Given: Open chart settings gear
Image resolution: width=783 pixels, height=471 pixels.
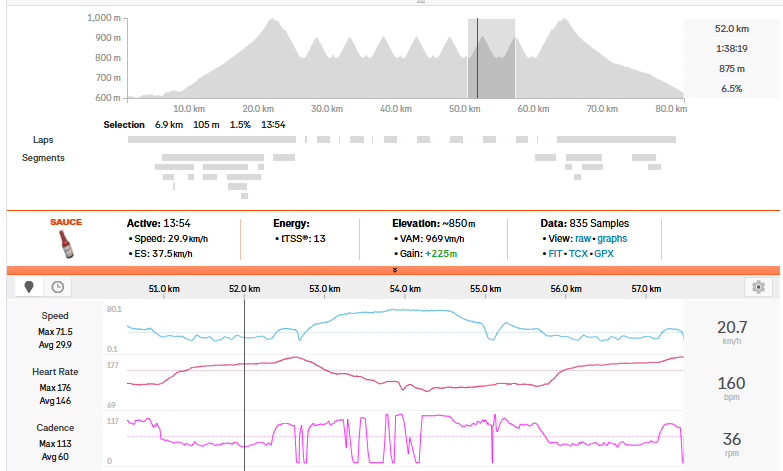Looking at the screenshot, I should pos(759,287).
